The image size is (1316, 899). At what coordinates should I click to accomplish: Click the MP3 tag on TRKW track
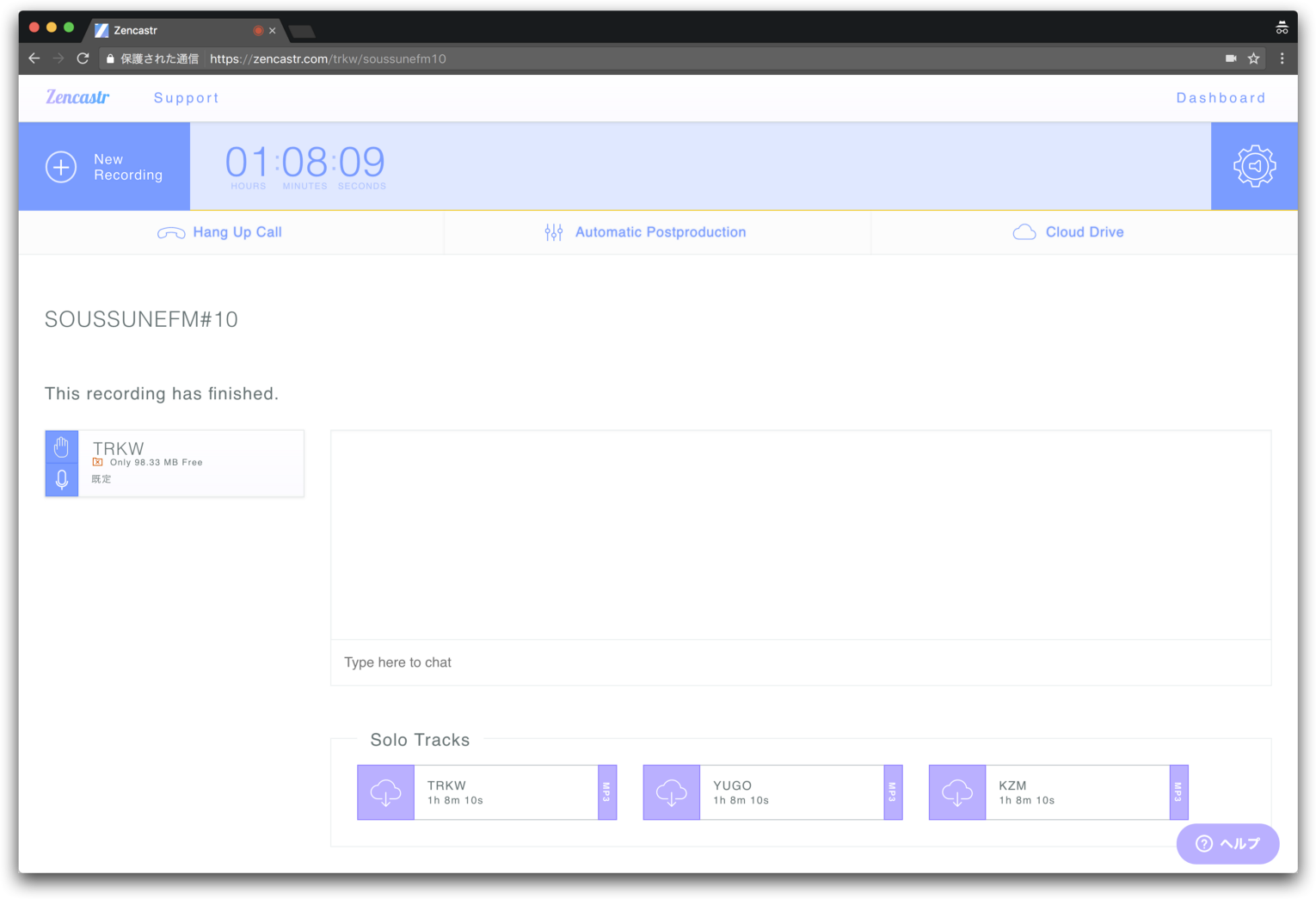click(x=607, y=792)
